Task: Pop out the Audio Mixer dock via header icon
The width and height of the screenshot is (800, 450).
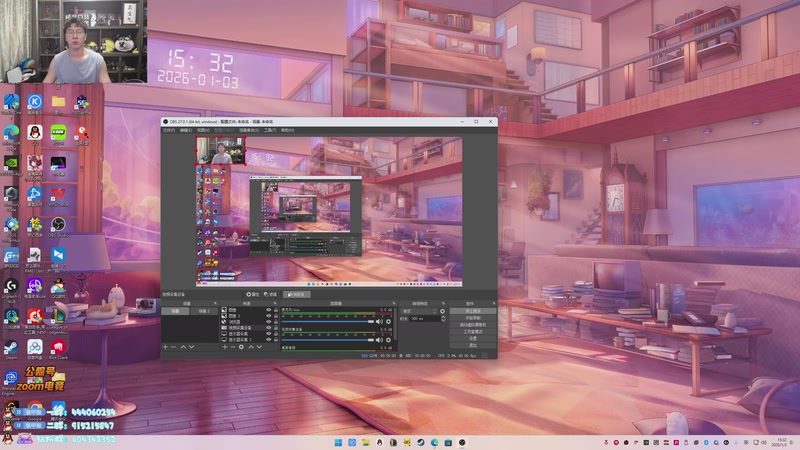Action: (x=393, y=304)
